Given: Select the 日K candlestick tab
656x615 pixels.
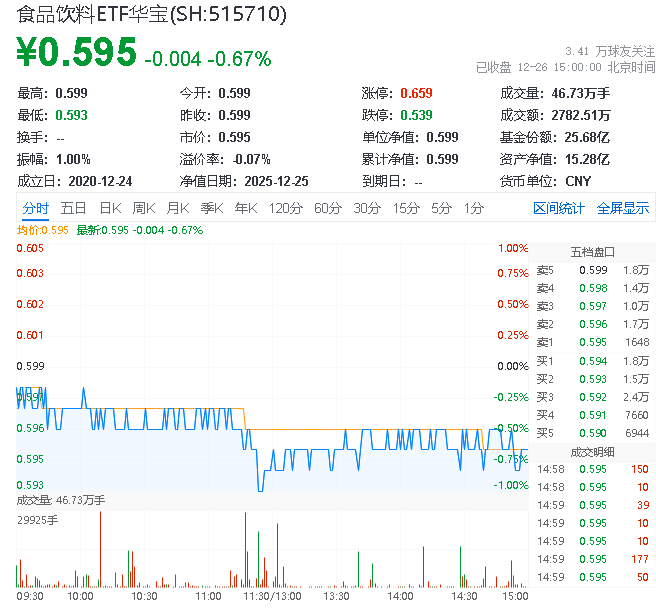Looking at the screenshot, I should pyautogui.click(x=110, y=208).
